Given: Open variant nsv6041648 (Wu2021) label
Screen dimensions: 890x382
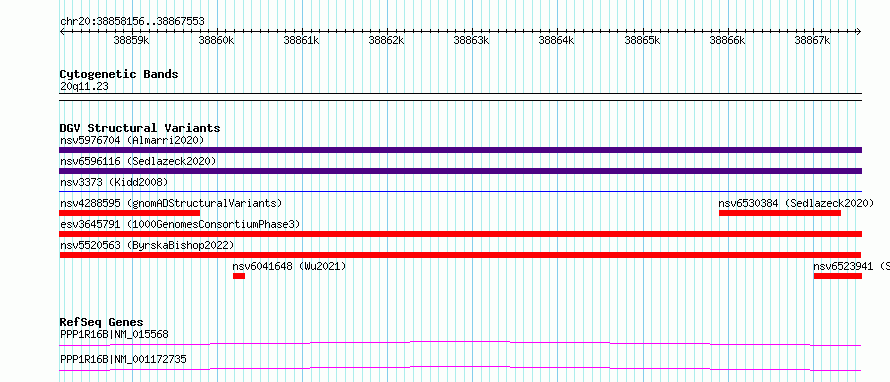Looking at the screenshot, I should pyautogui.click(x=289, y=266).
